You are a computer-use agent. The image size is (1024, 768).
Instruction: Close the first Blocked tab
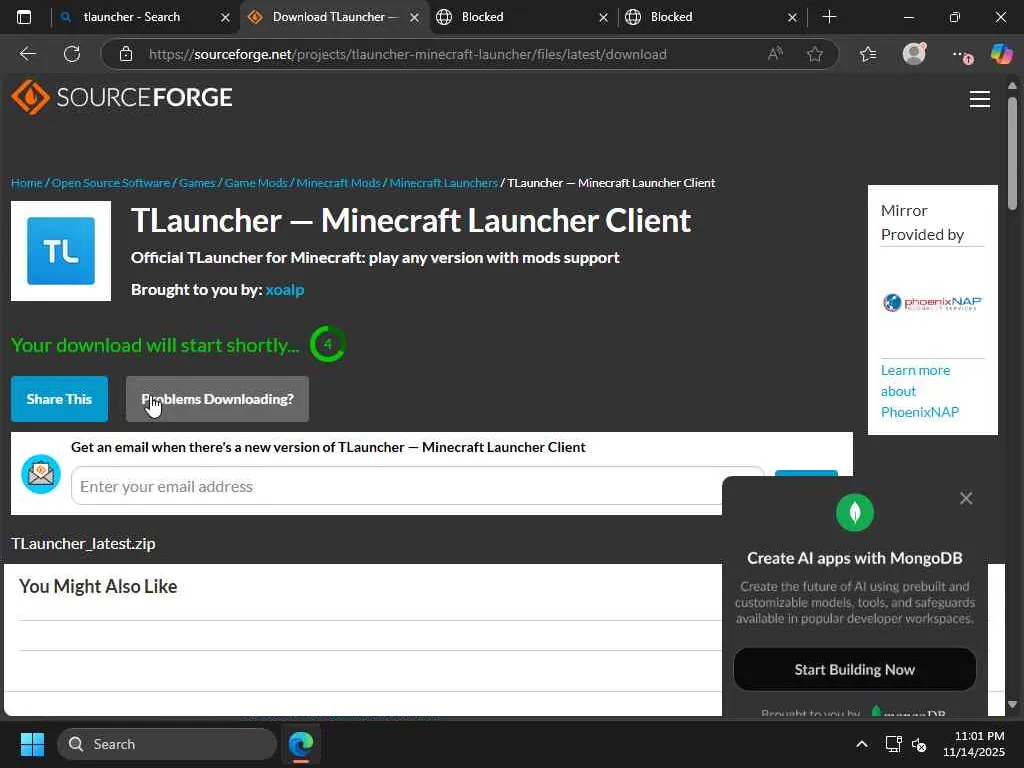coord(603,18)
